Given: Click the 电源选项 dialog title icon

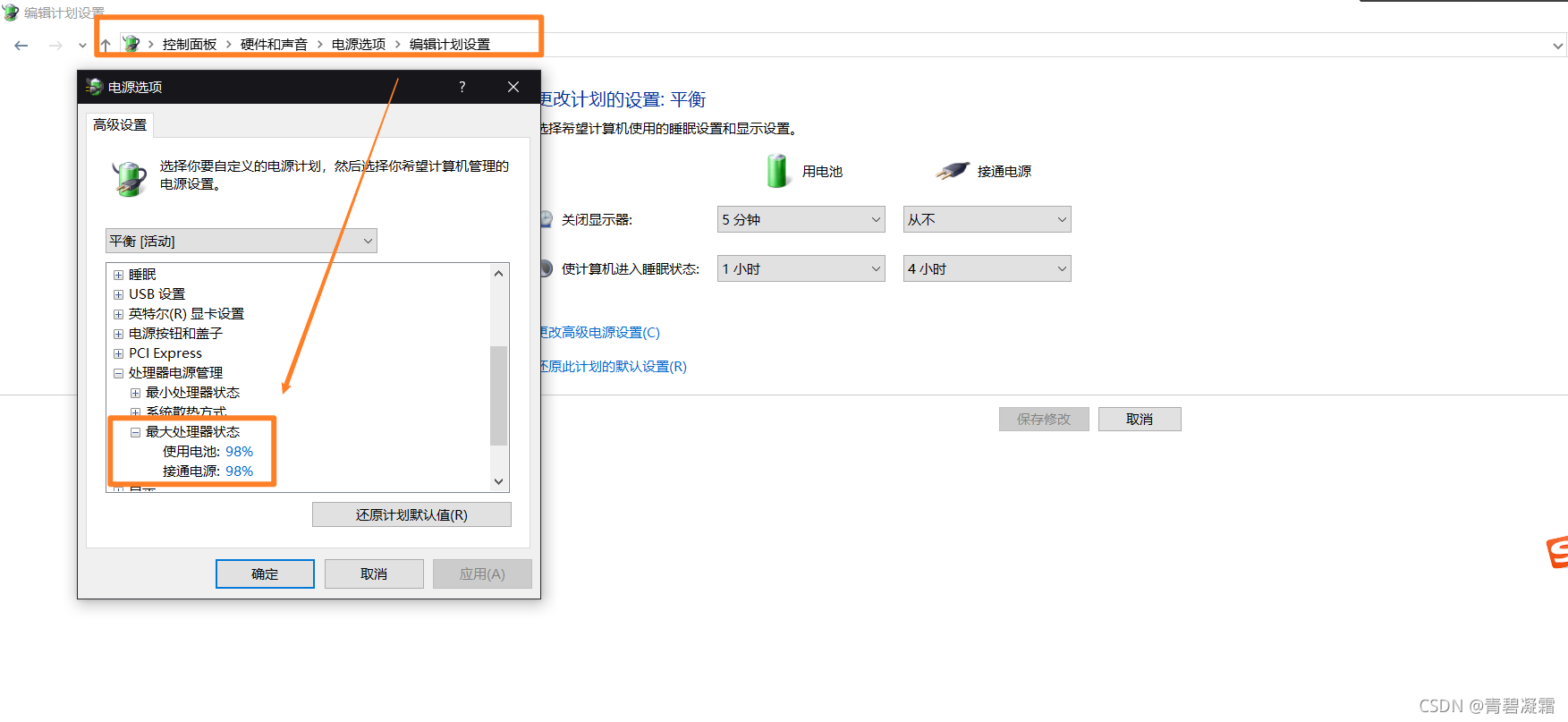Looking at the screenshot, I should coord(94,87).
